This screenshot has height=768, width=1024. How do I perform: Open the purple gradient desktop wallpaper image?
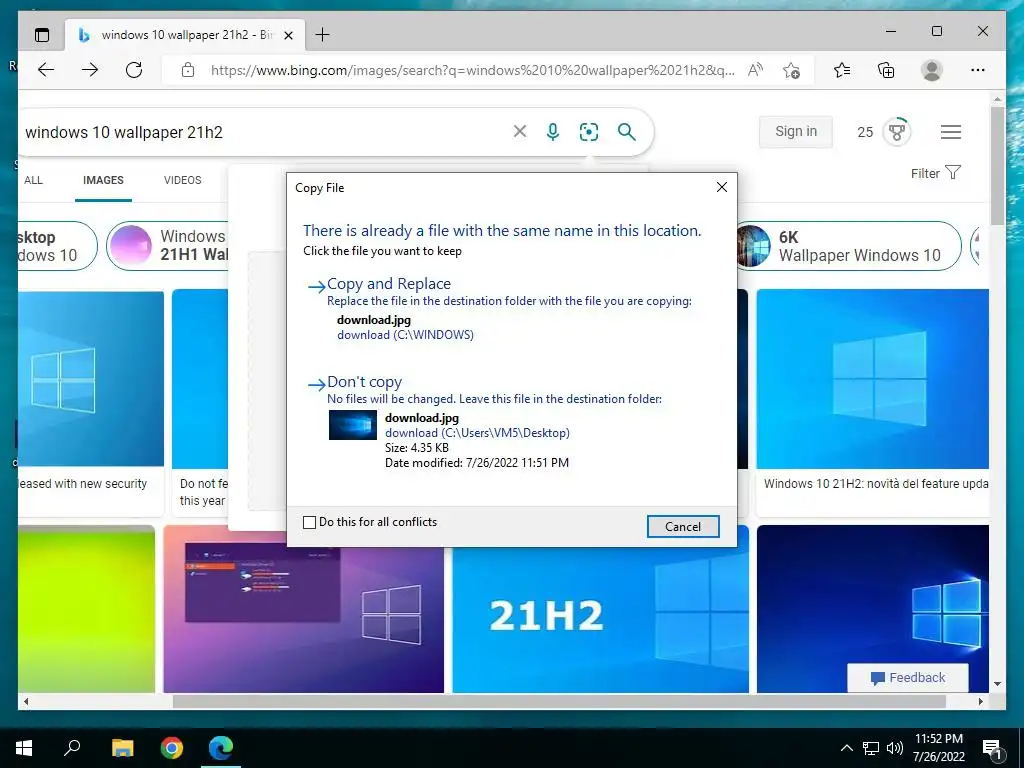(x=303, y=609)
